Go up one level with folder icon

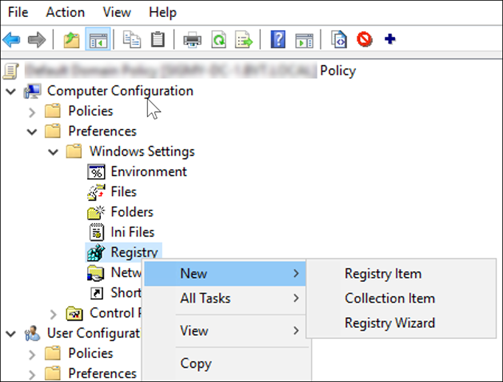pos(71,40)
